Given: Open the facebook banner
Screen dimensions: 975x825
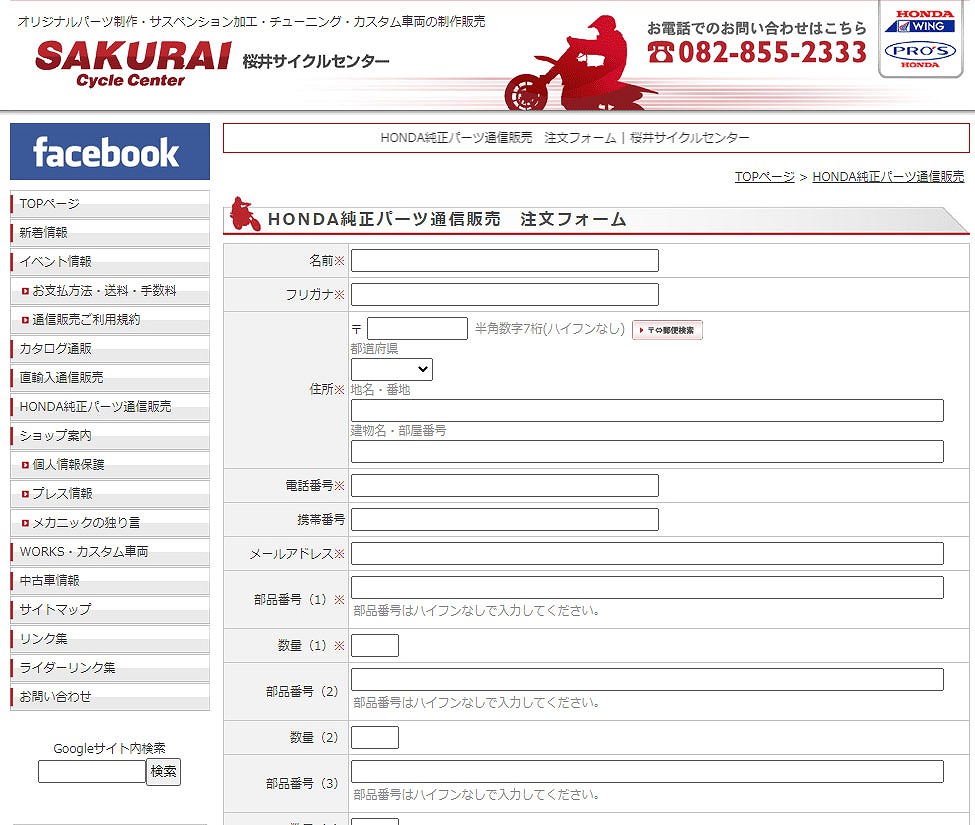Looking at the screenshot, I should click(x=110, y=151).
